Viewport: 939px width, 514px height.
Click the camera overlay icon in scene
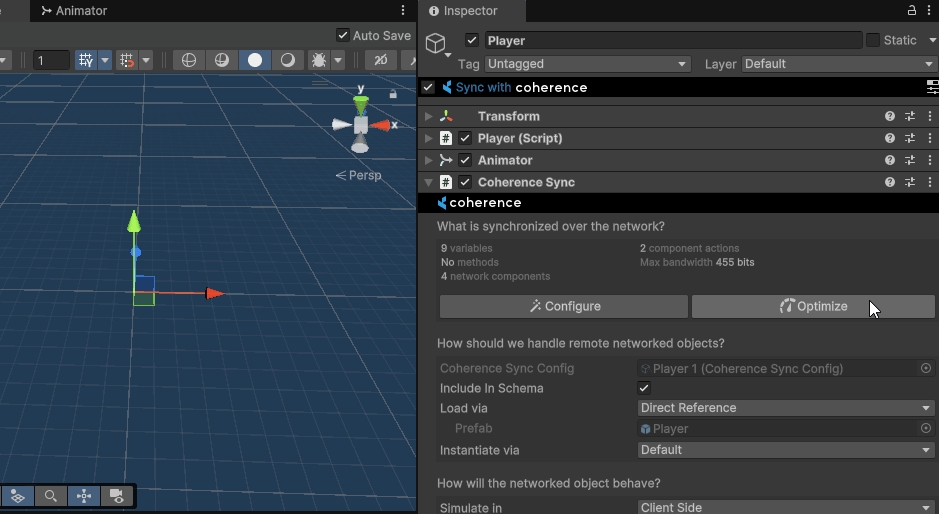(116, 496)
